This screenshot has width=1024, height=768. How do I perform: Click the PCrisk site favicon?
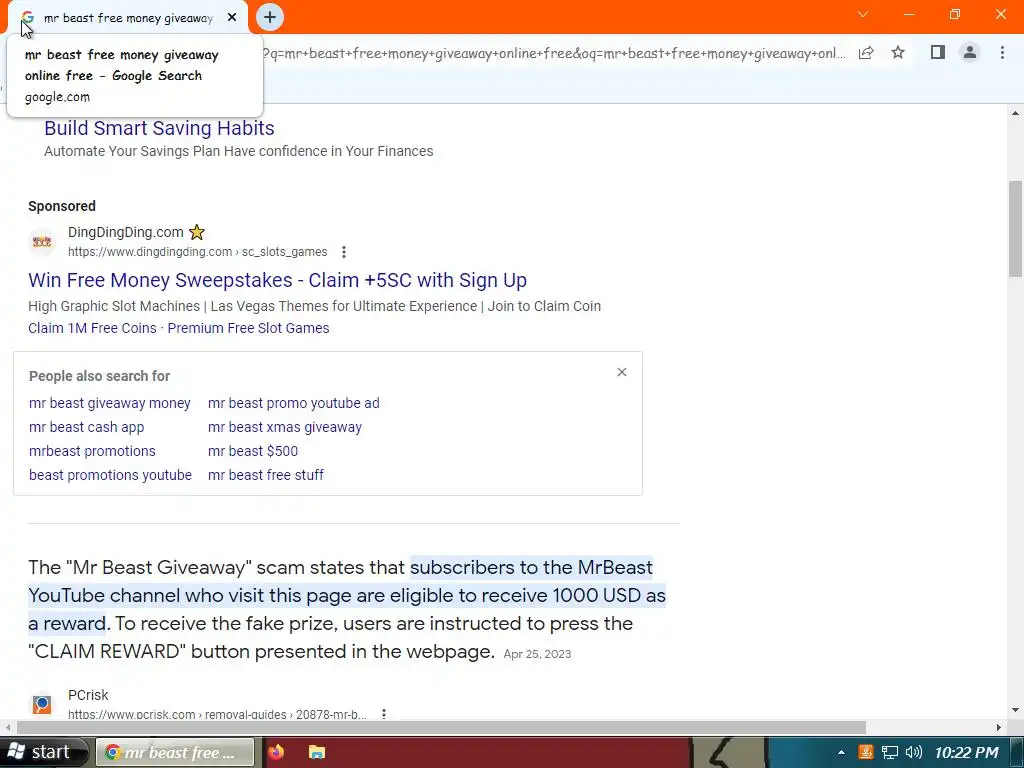(x=42, y=705)
